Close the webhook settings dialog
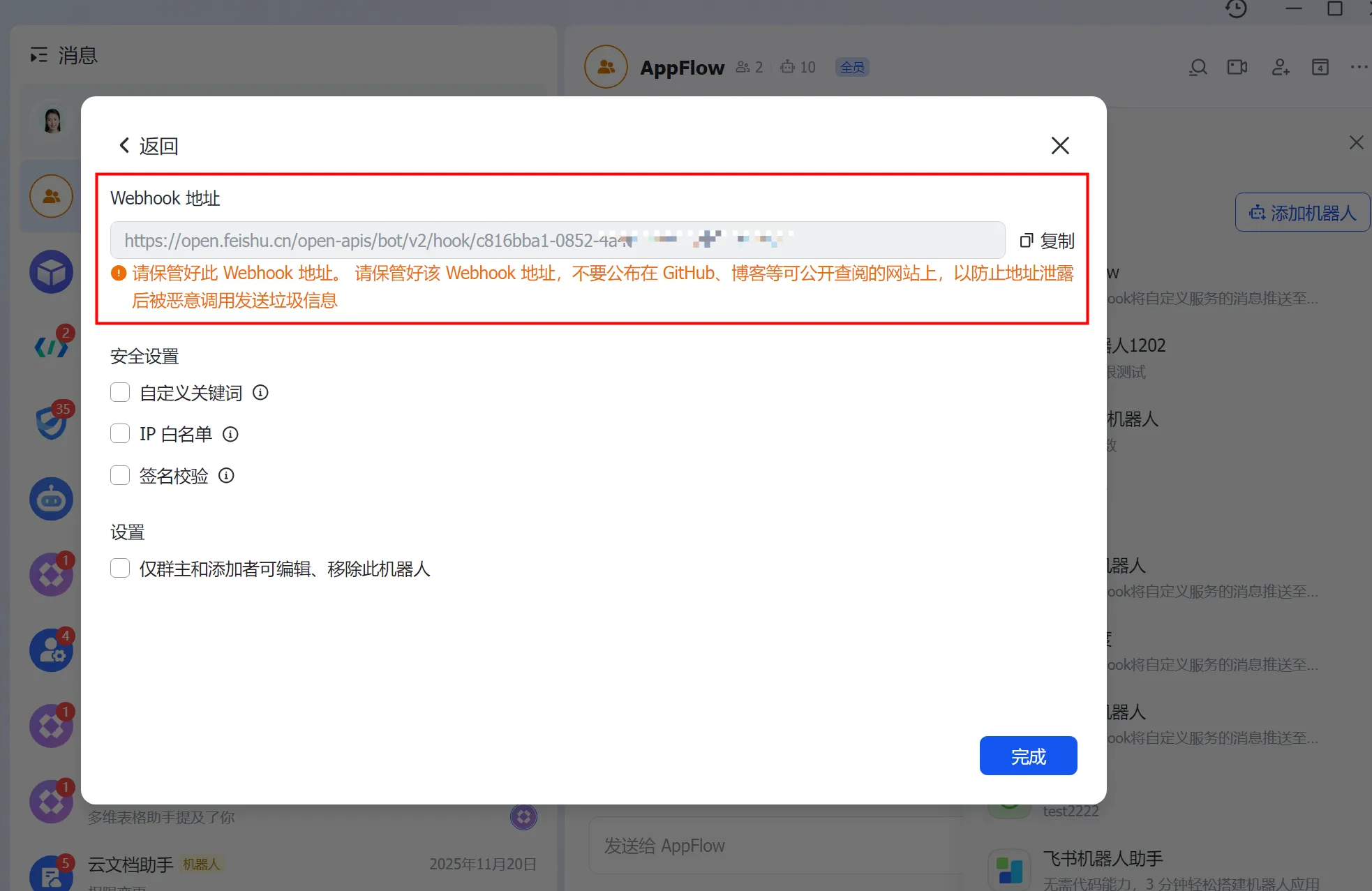Image resolution: width=1372 pixels, height=891 pixels. point(1059,146)
